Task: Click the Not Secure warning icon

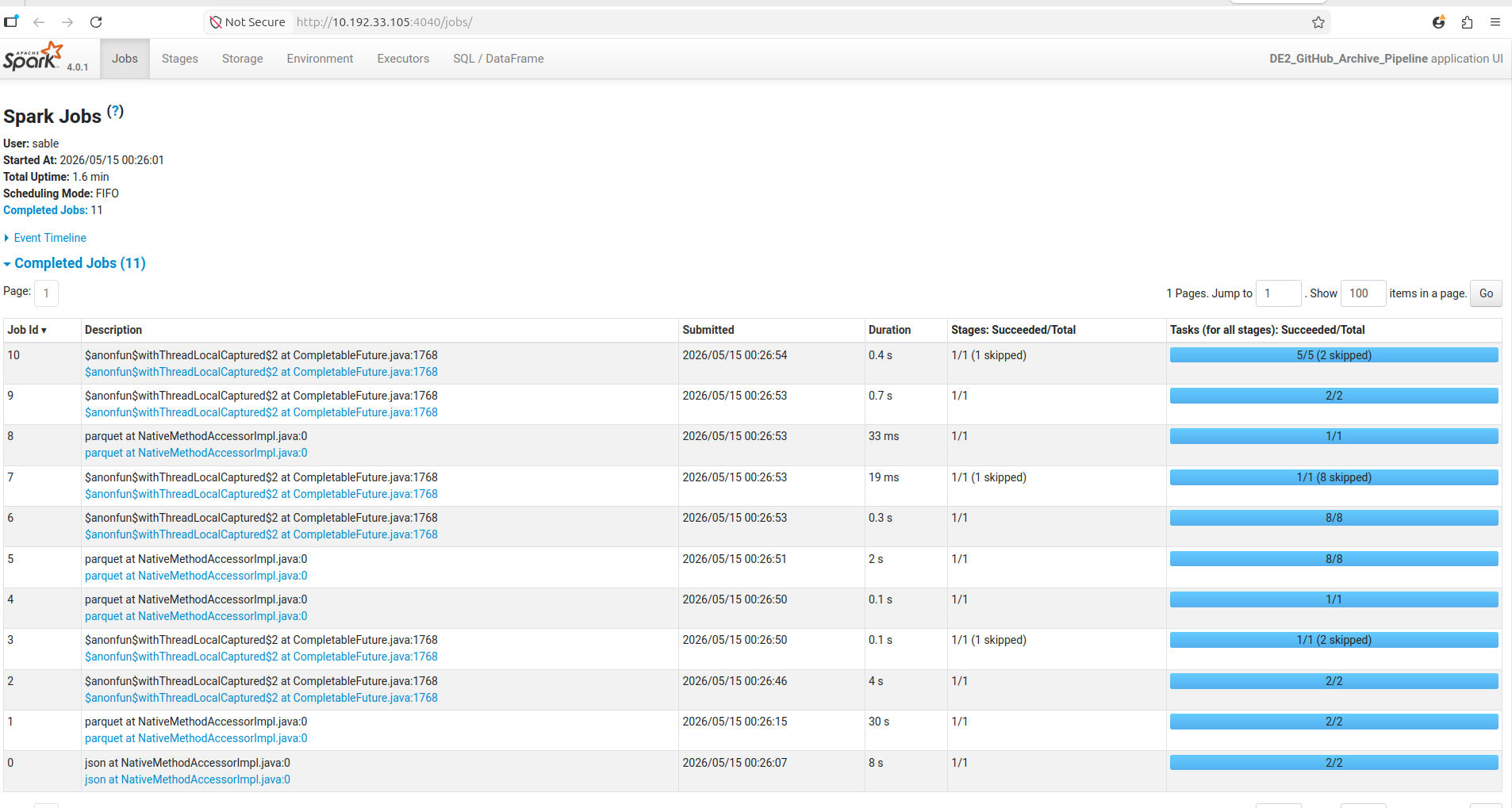Action: pos(215,22)
